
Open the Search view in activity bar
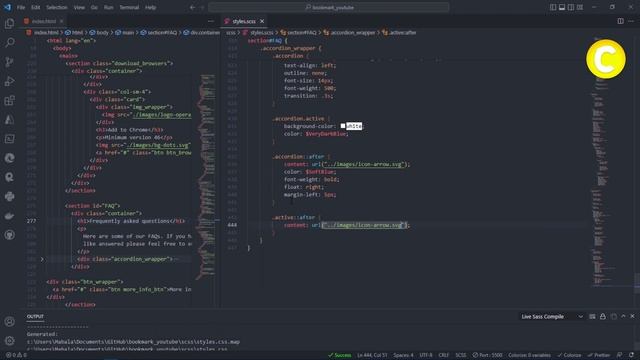[9, 42]
